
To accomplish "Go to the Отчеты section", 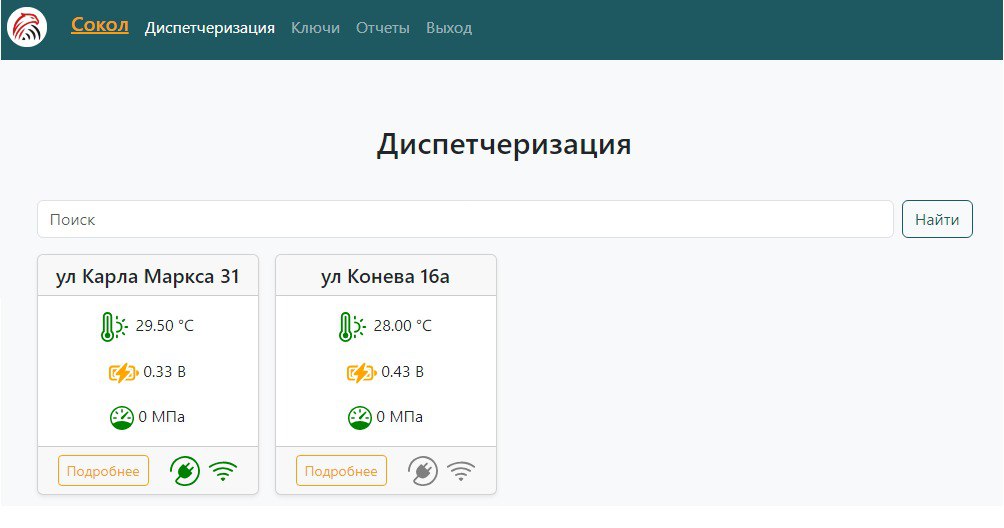I will click(x=383, y=28).
